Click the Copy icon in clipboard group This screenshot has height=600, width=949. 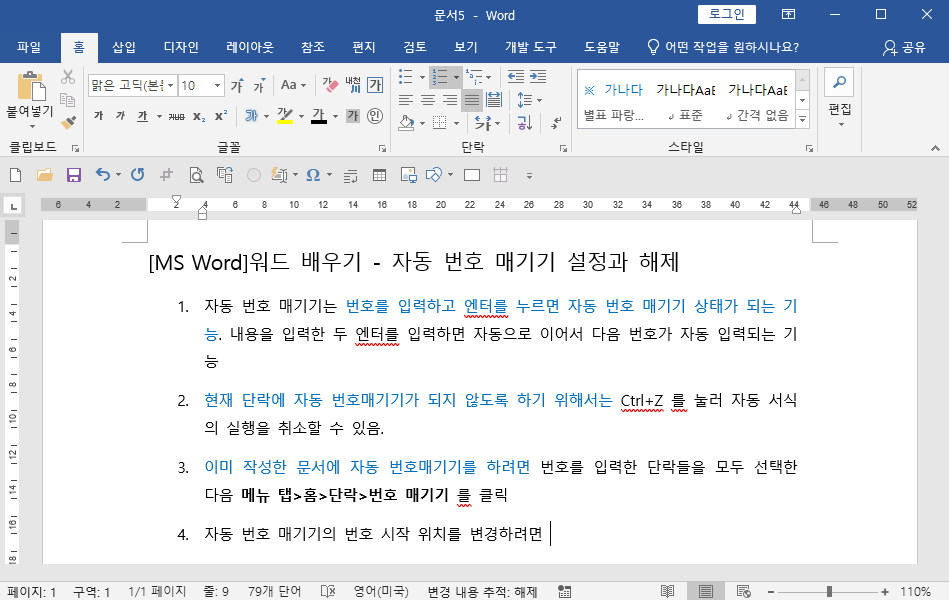tap(68, 100)
